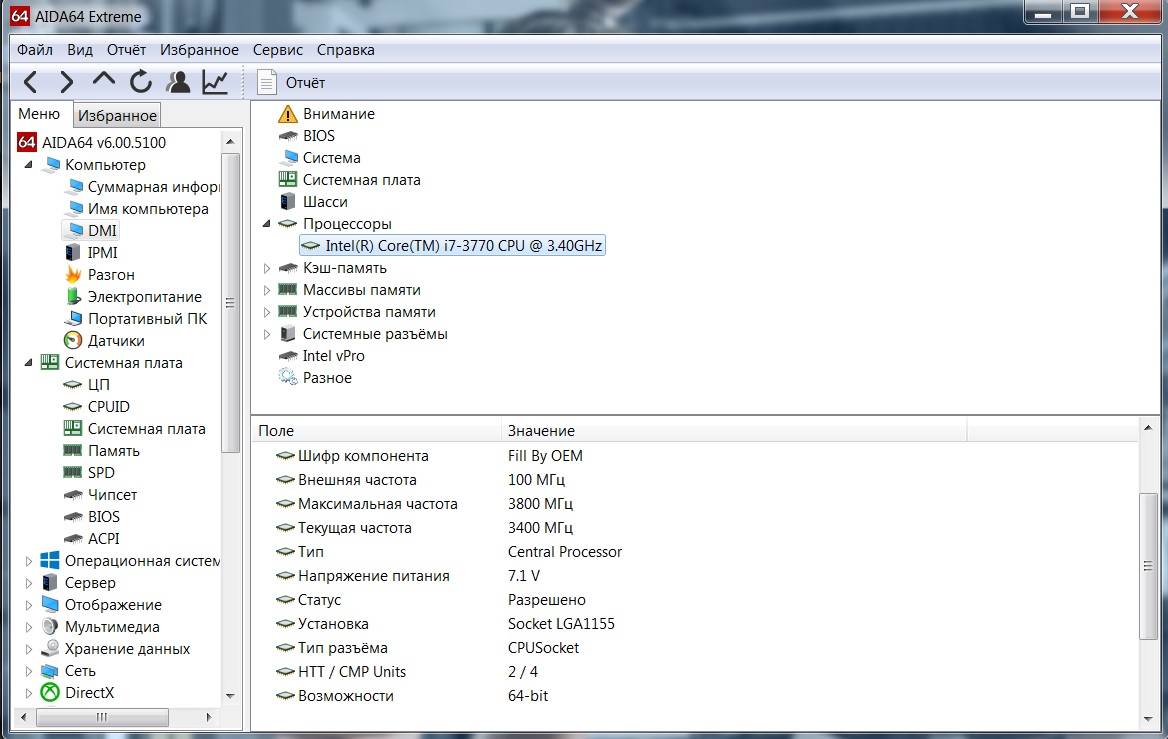Click the ACPI chip icon

point(72,539)
